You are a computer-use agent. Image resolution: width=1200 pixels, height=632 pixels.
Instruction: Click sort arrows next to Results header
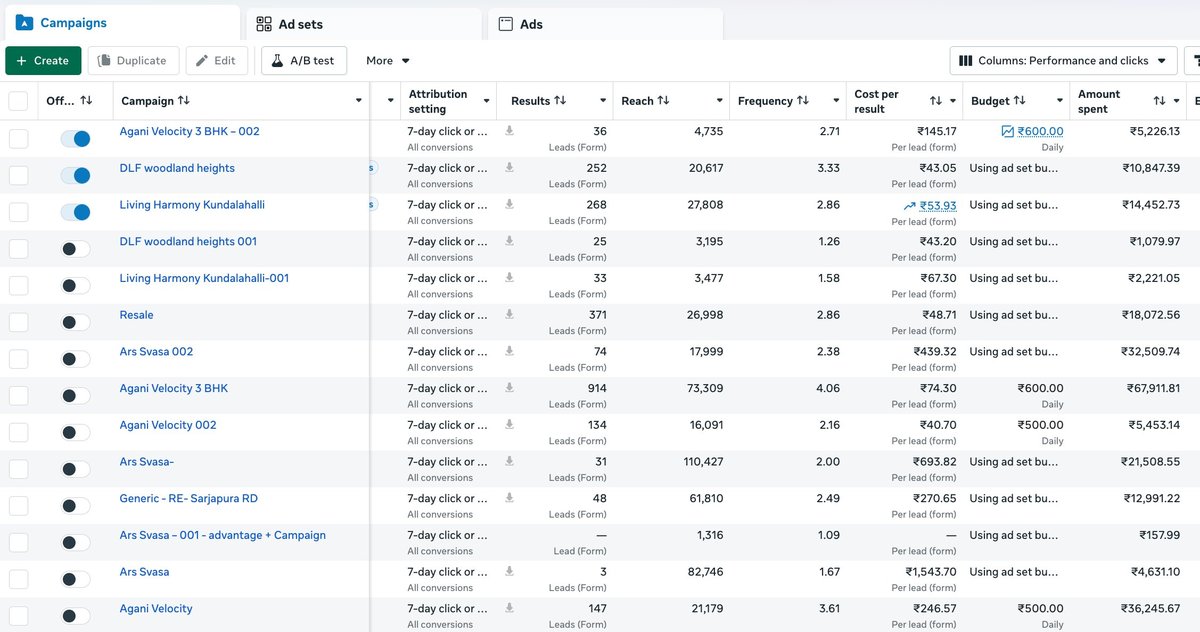[560, 100]
